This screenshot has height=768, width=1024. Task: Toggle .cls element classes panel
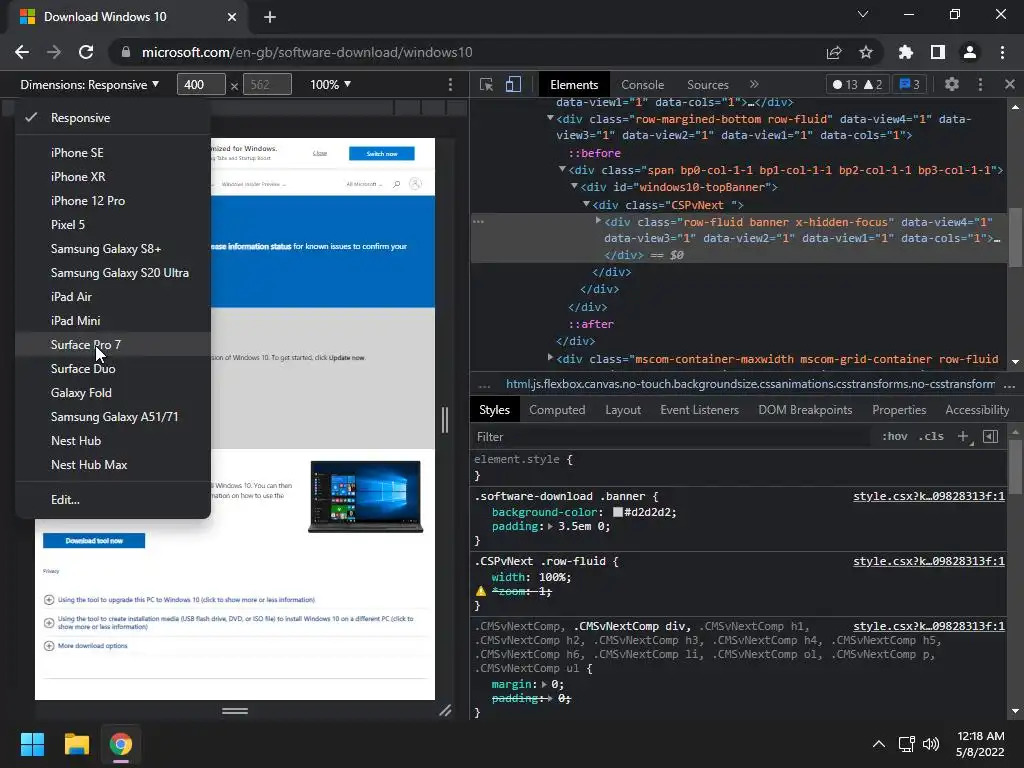click(931, 436)
